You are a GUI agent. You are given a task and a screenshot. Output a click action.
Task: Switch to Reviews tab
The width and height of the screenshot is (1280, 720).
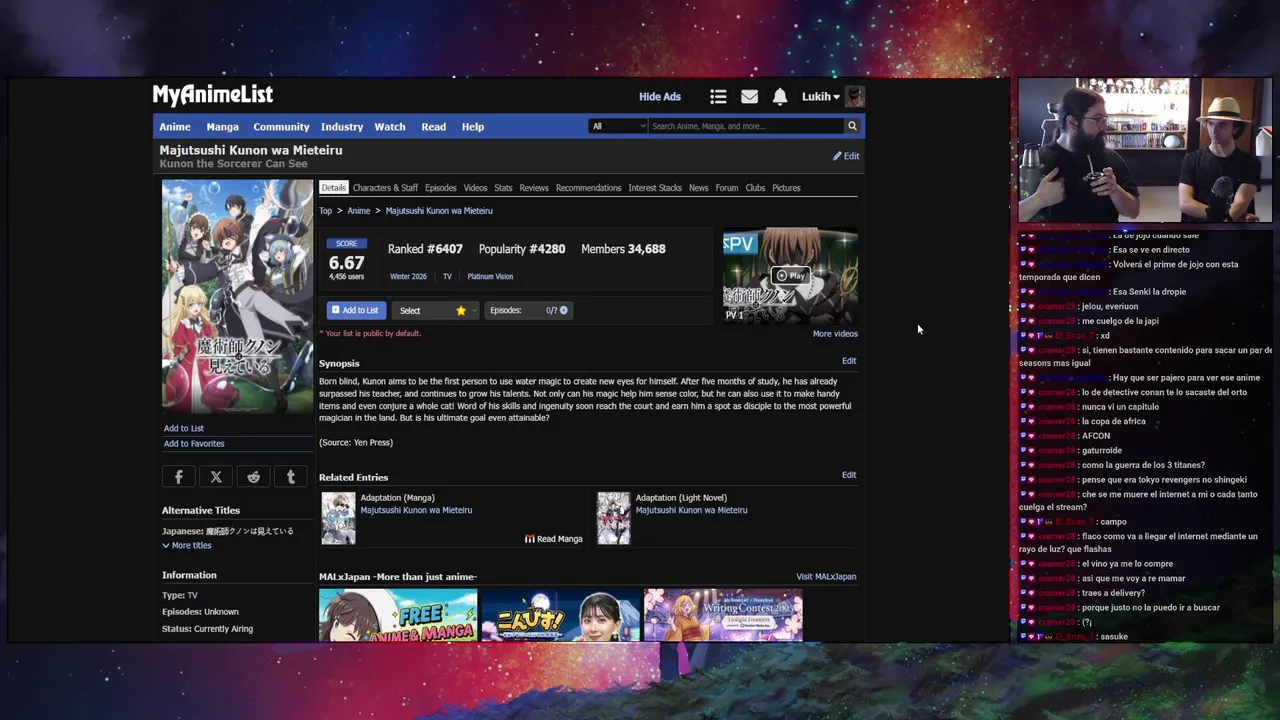tap(534, 188)
